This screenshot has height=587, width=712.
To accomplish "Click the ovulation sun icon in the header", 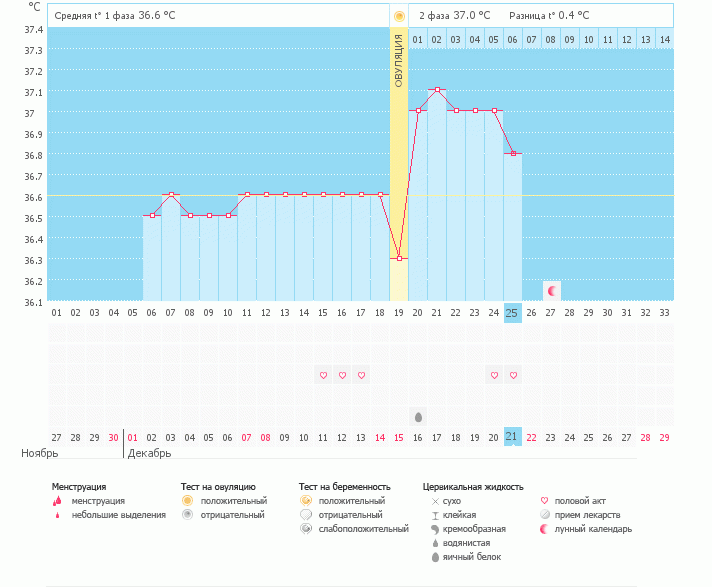I will (x=399, y=16).
